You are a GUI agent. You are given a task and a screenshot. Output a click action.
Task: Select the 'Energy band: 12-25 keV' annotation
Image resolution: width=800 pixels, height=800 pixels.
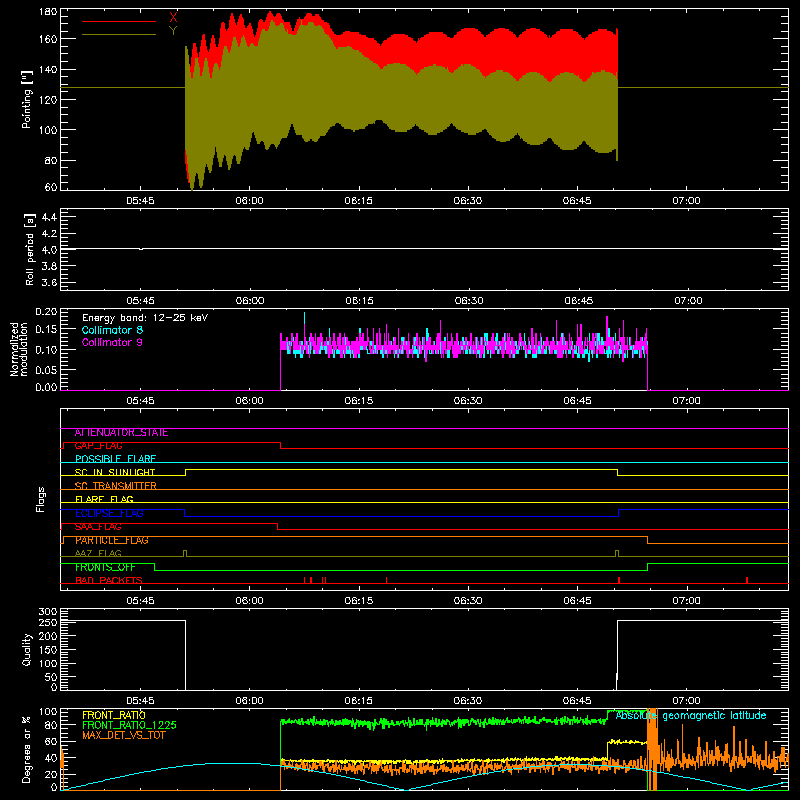point(145,318)
